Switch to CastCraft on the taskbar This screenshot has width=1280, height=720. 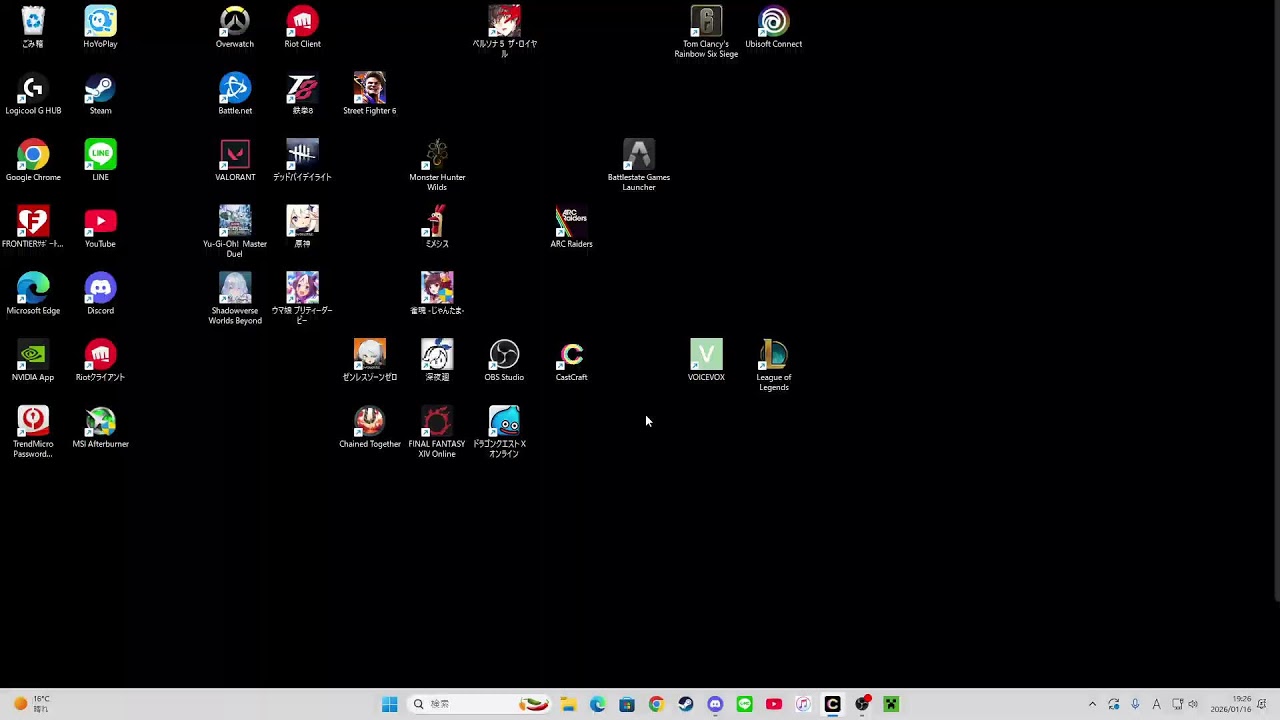pos(832,704)
